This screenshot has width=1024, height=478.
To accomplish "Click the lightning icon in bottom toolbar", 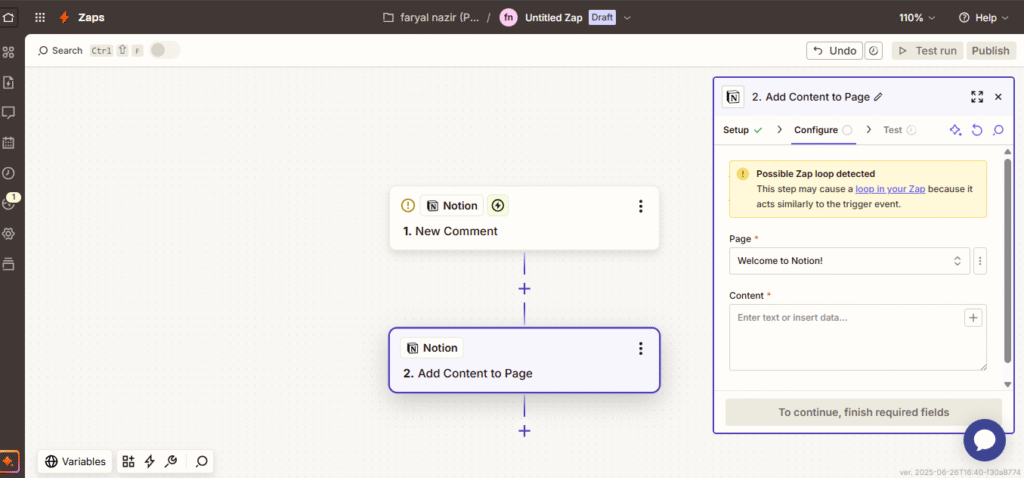I will tap(150, 462).
